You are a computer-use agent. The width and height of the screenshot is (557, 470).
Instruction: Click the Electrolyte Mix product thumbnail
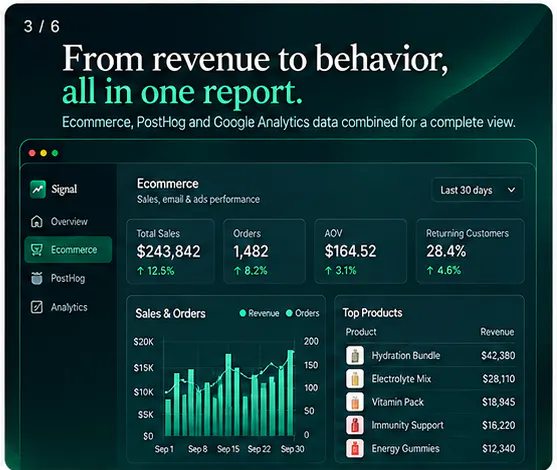355,378
